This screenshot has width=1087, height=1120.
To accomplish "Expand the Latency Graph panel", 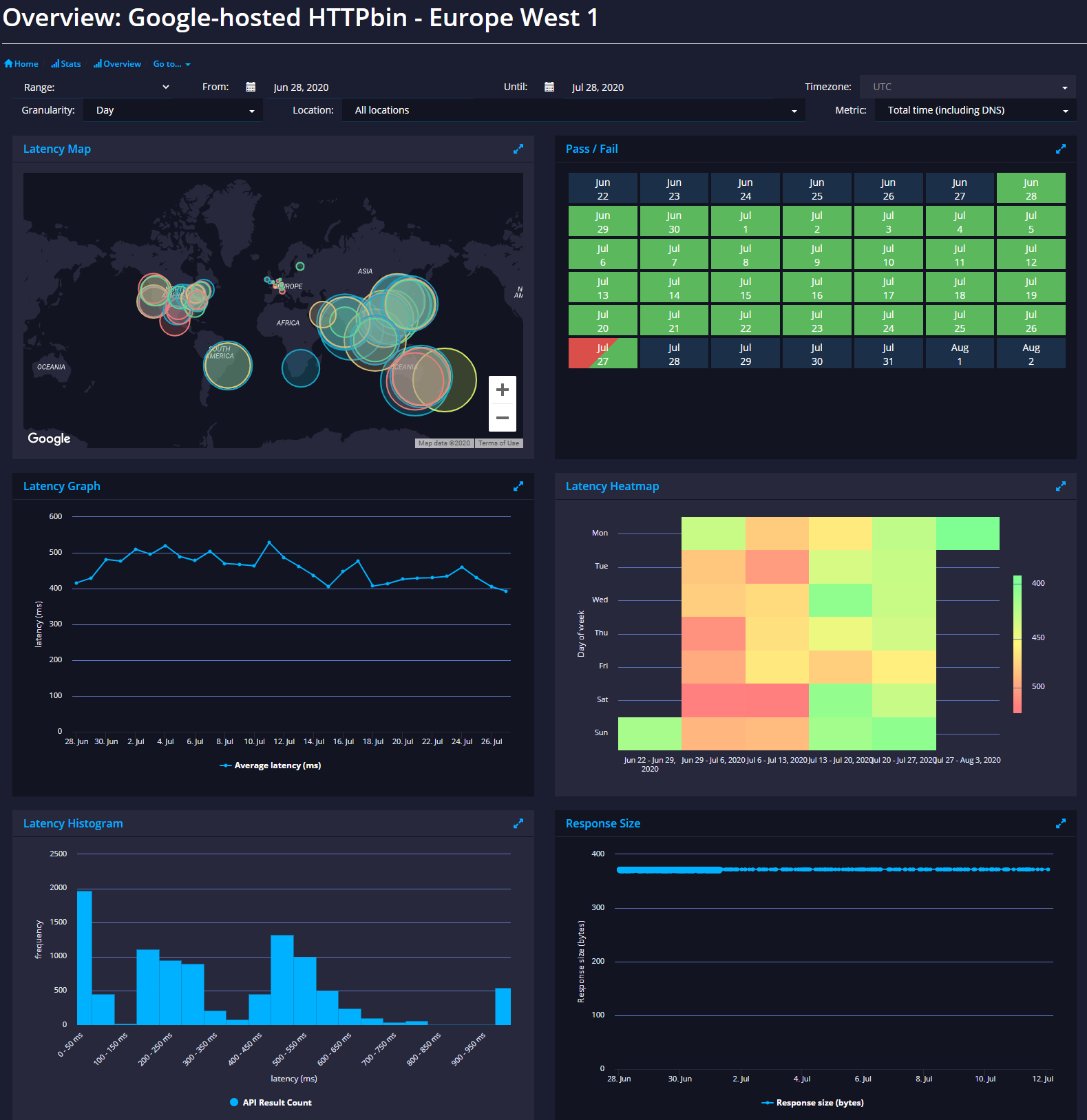I will pyautogui.click(x=518, y=486).
